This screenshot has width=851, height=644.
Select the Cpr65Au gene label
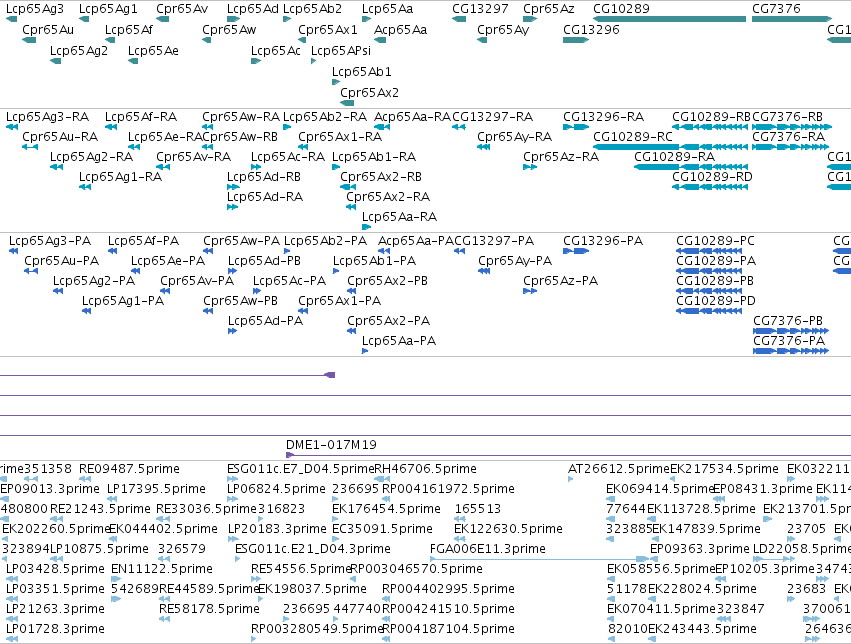tap(48, 30)
